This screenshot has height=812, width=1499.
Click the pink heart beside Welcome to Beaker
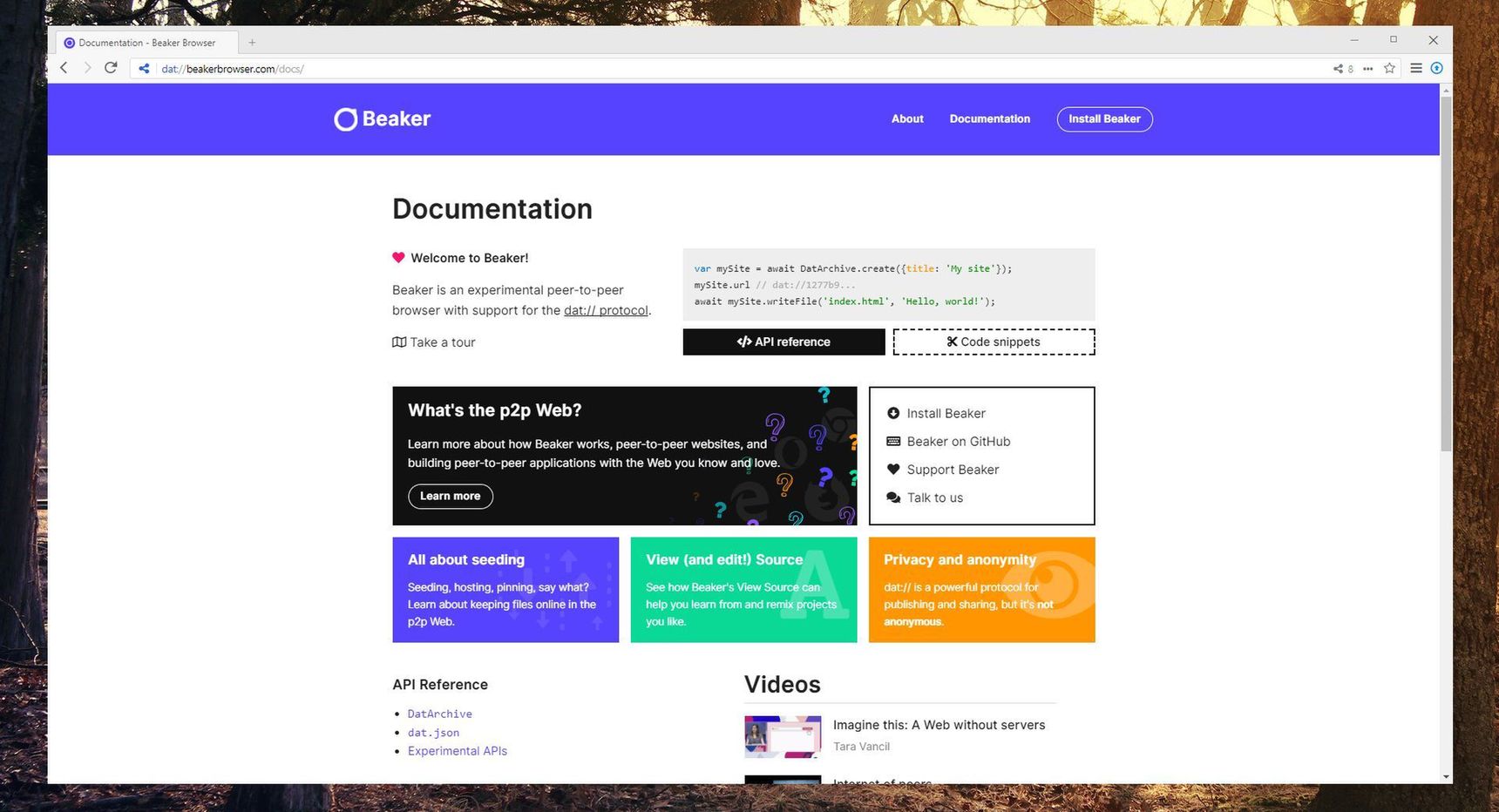coord(398,257)
